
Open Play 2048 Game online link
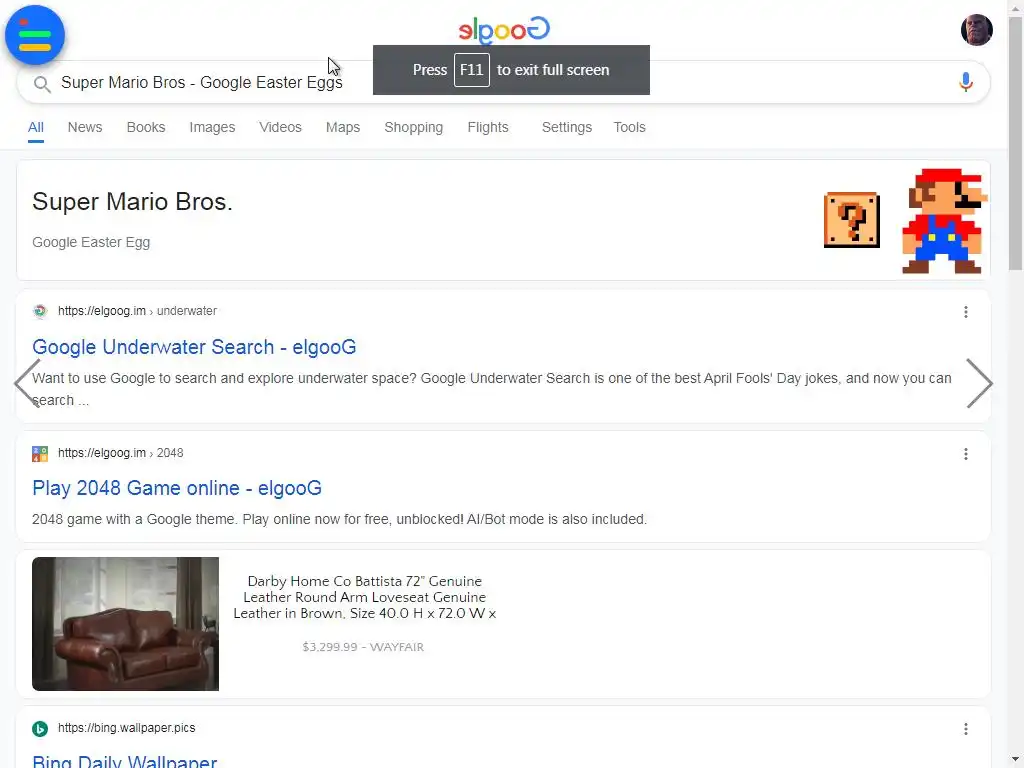point(177,488)
